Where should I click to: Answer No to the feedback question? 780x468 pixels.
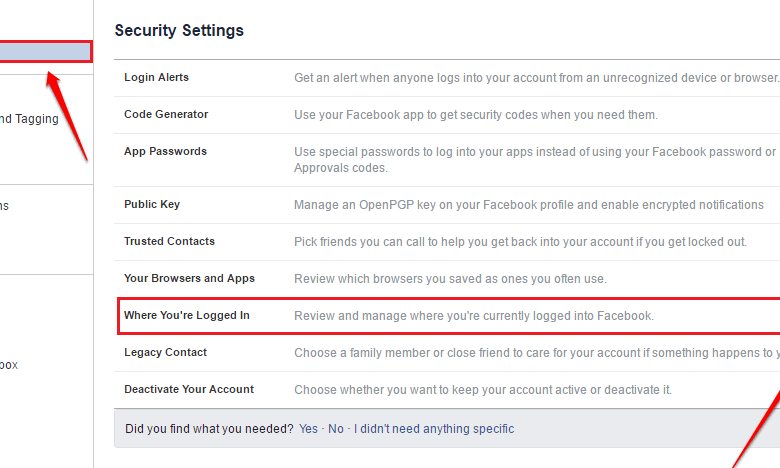(336, 429)
